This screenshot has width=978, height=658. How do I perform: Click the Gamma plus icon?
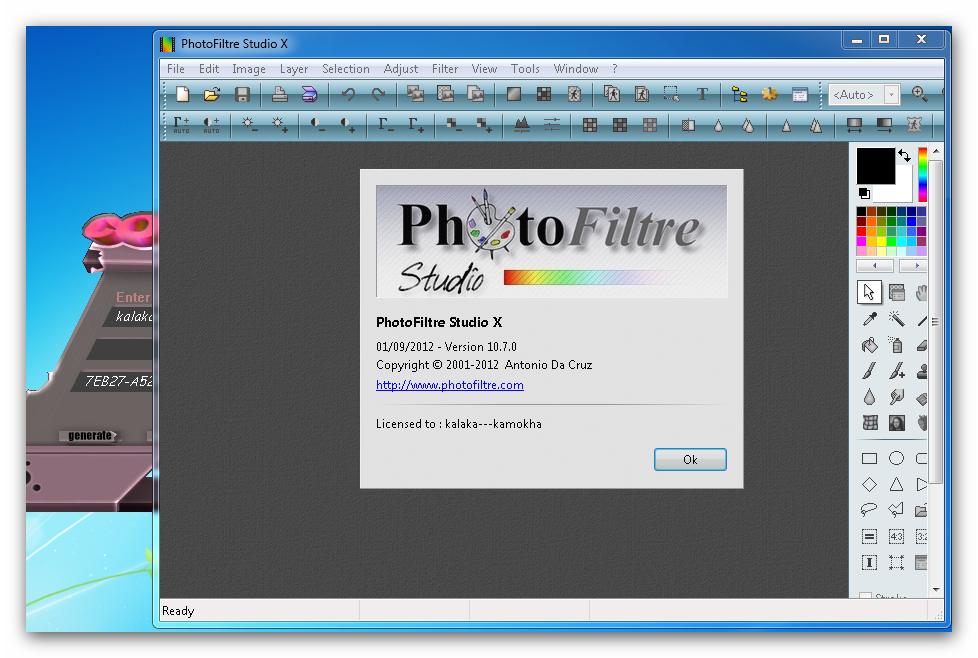[416, 125]
